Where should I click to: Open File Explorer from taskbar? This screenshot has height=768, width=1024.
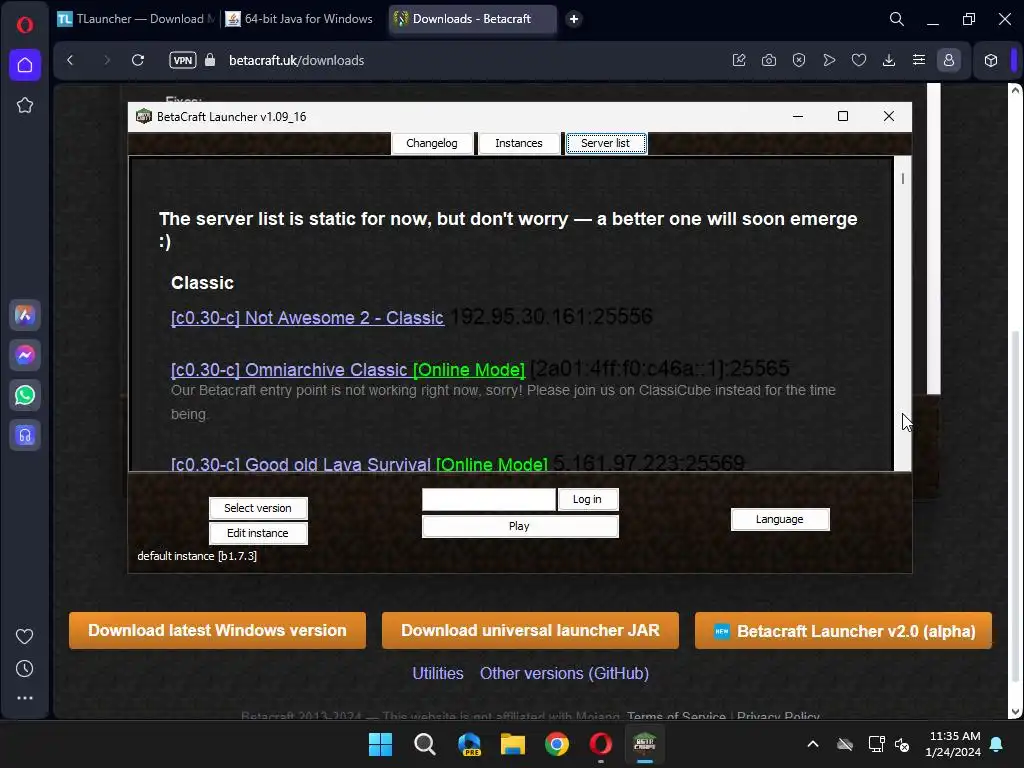pos(513,744)
